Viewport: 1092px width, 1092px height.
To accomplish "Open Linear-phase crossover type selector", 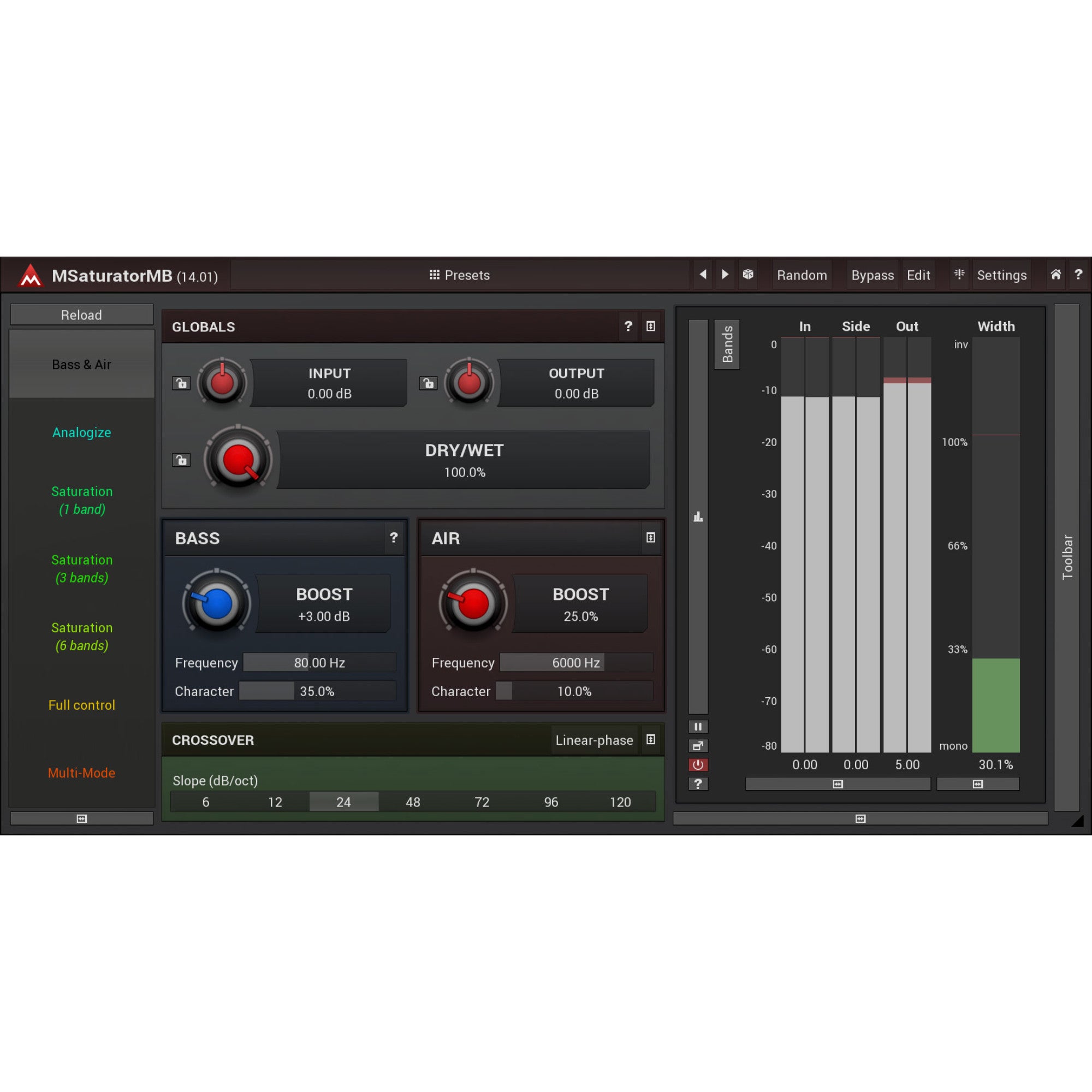I will [x=594, y=740].
